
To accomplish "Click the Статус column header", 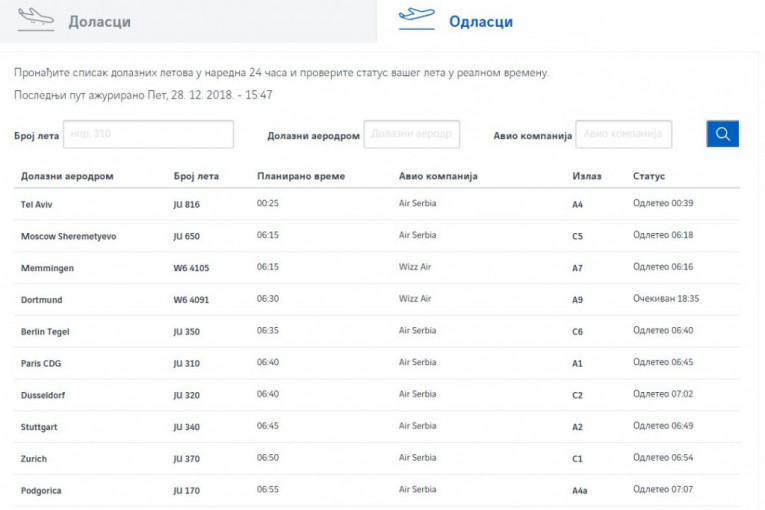I will 648,176.
